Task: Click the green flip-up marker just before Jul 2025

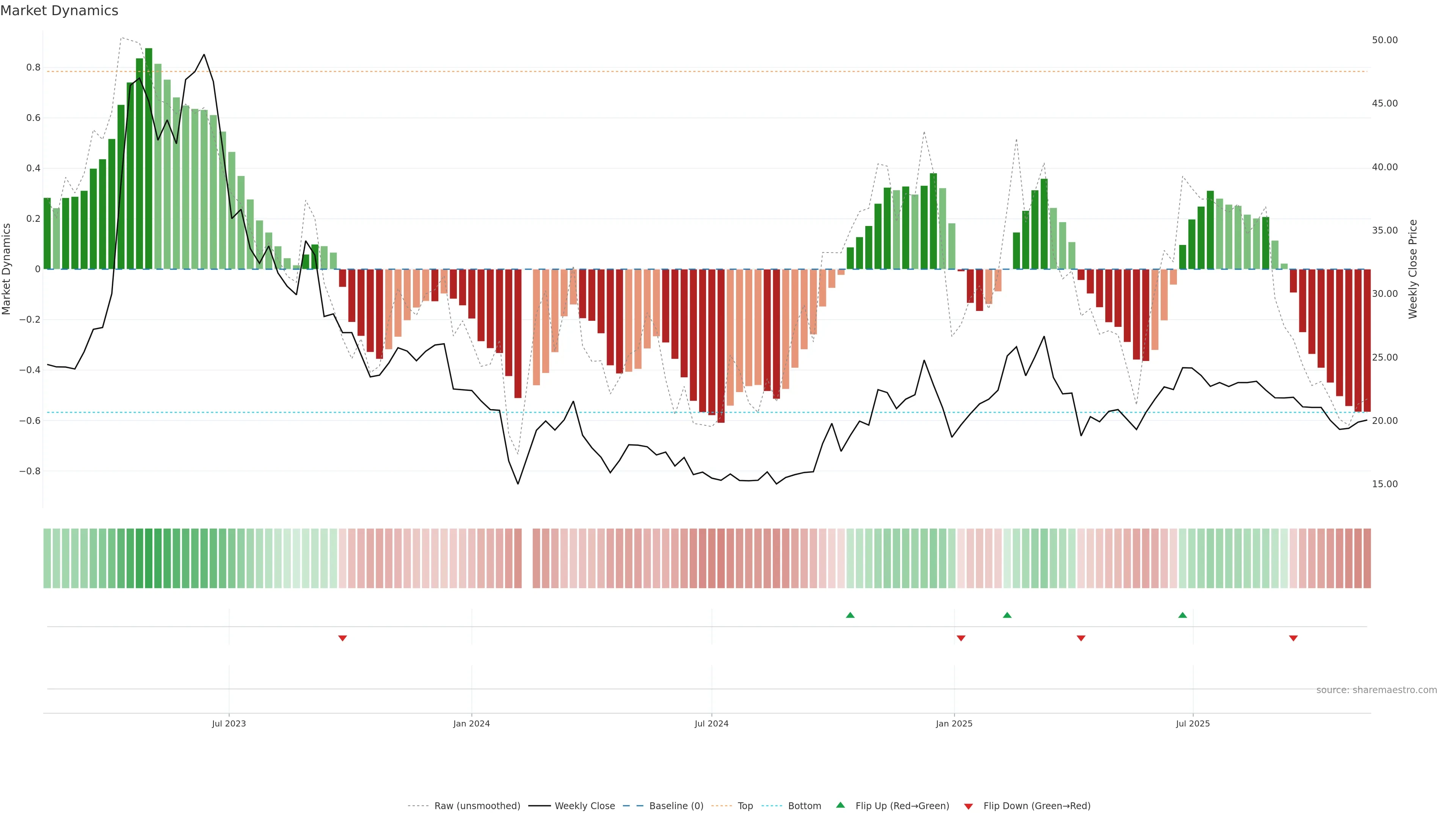Action: coord(1183,615)
